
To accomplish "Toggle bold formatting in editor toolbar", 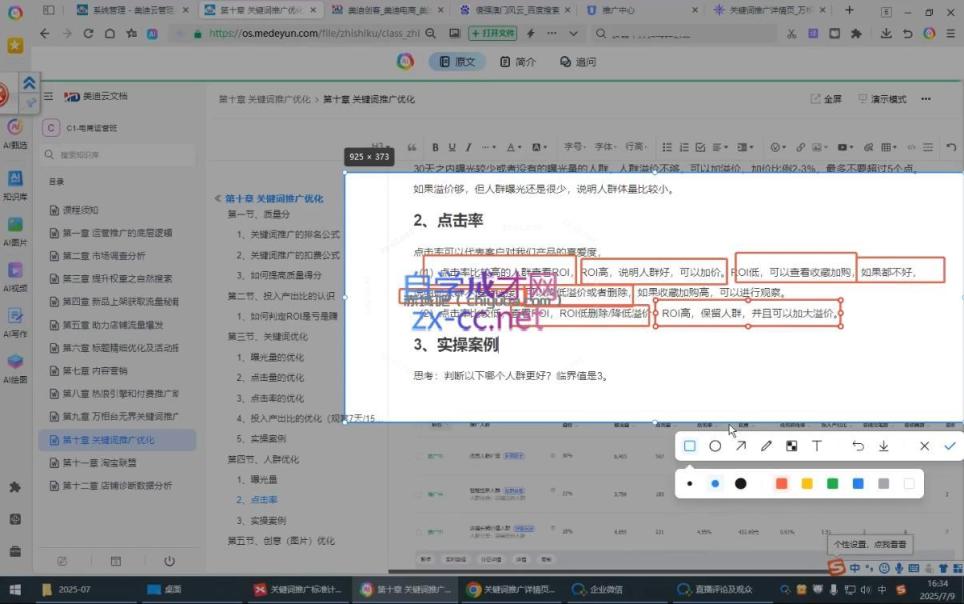I will (x=435, y=147).
